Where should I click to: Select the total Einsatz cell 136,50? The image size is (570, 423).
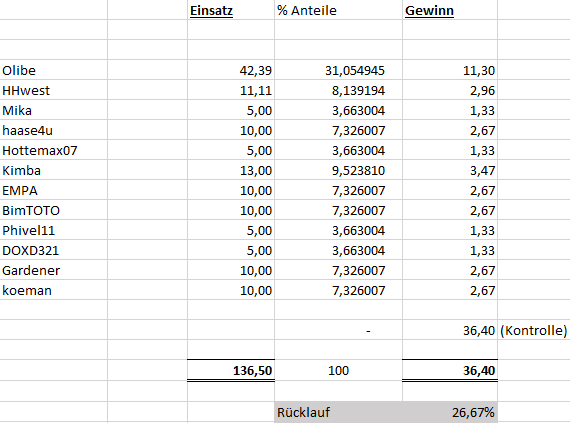pyautogui.click(x=231, y=370)
